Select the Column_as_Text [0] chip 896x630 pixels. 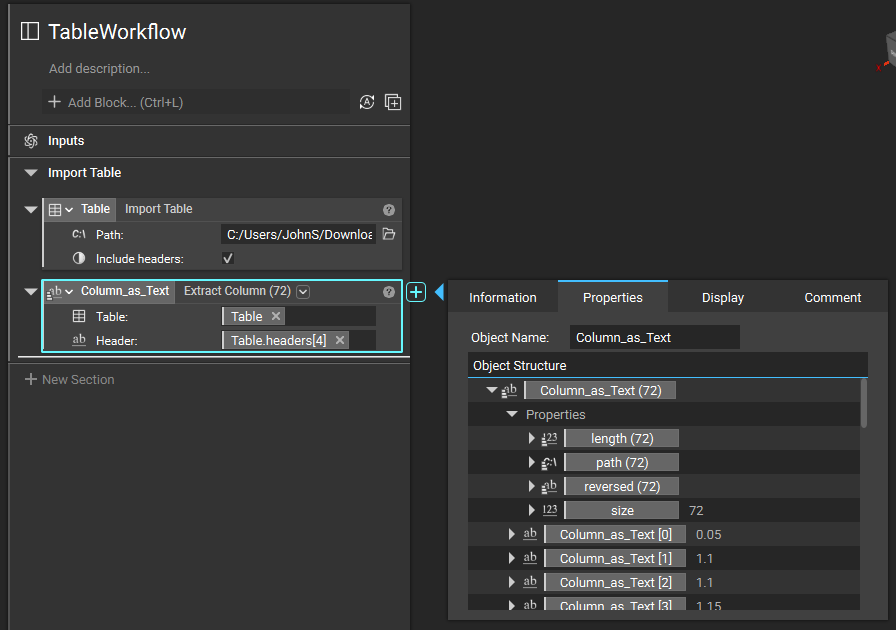615,535
